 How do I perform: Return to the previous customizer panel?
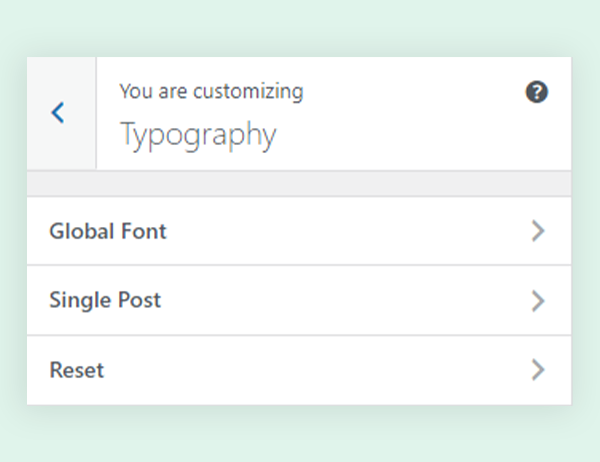(60, 113)
